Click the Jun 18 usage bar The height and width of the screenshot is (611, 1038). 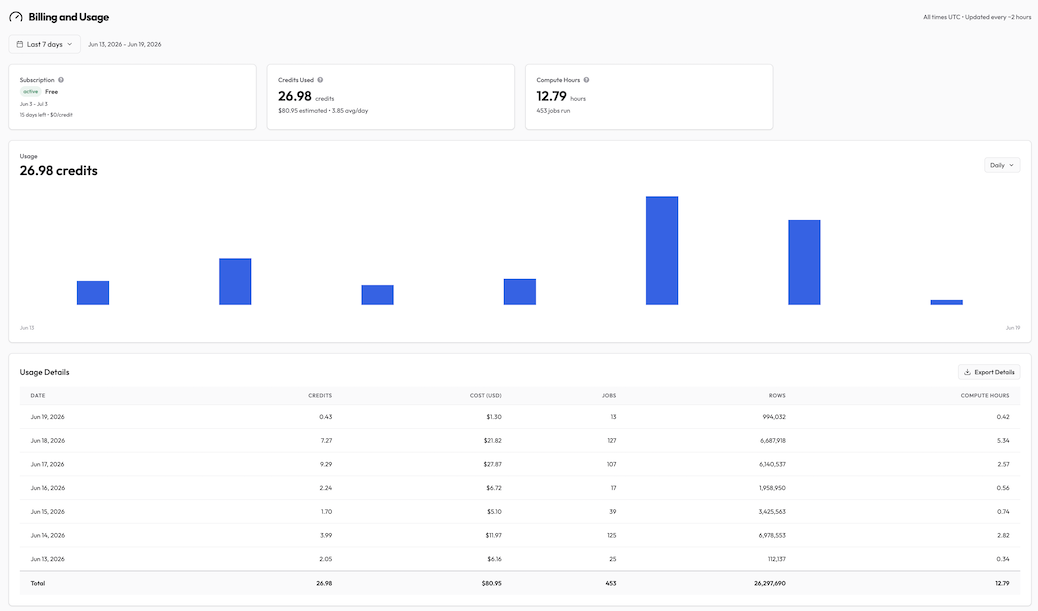804,263
